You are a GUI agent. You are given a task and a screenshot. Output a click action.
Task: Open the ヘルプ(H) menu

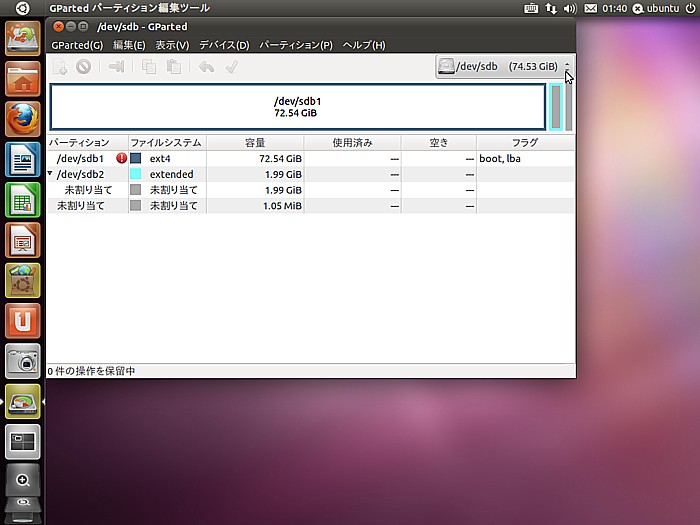pos(364,45)
